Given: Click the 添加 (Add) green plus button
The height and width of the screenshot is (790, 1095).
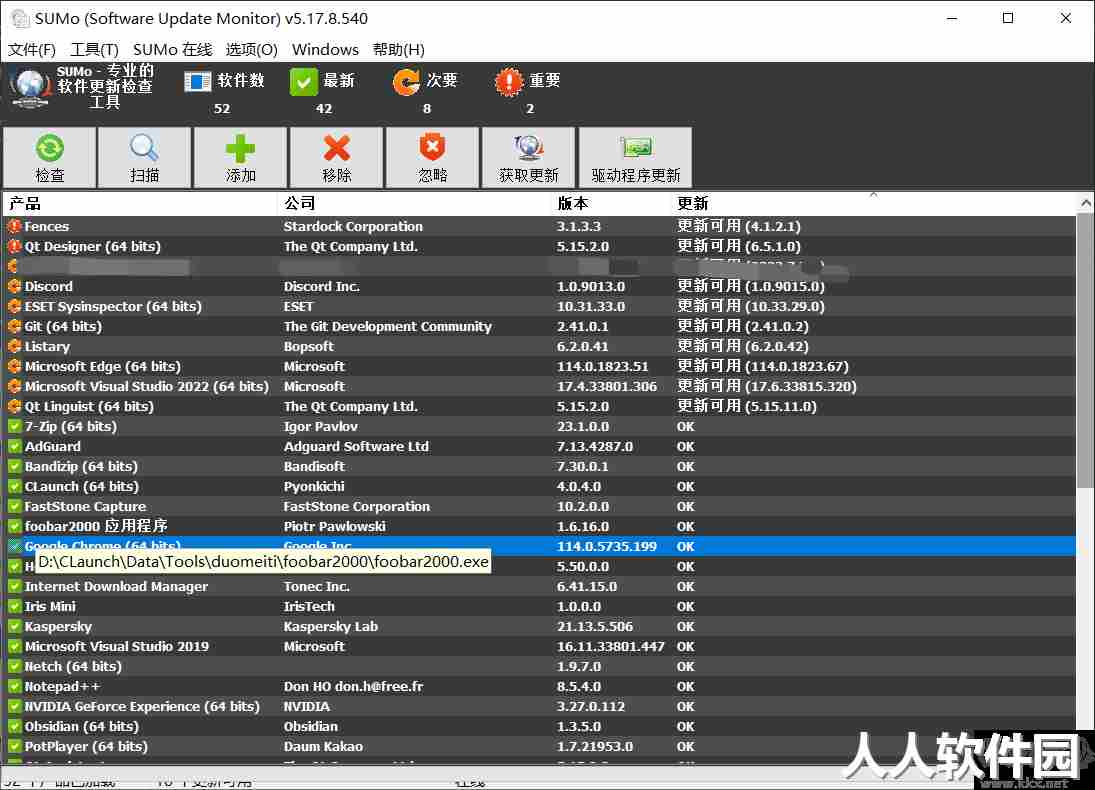Looking at the screenshot, I should [x=240, y=158].
